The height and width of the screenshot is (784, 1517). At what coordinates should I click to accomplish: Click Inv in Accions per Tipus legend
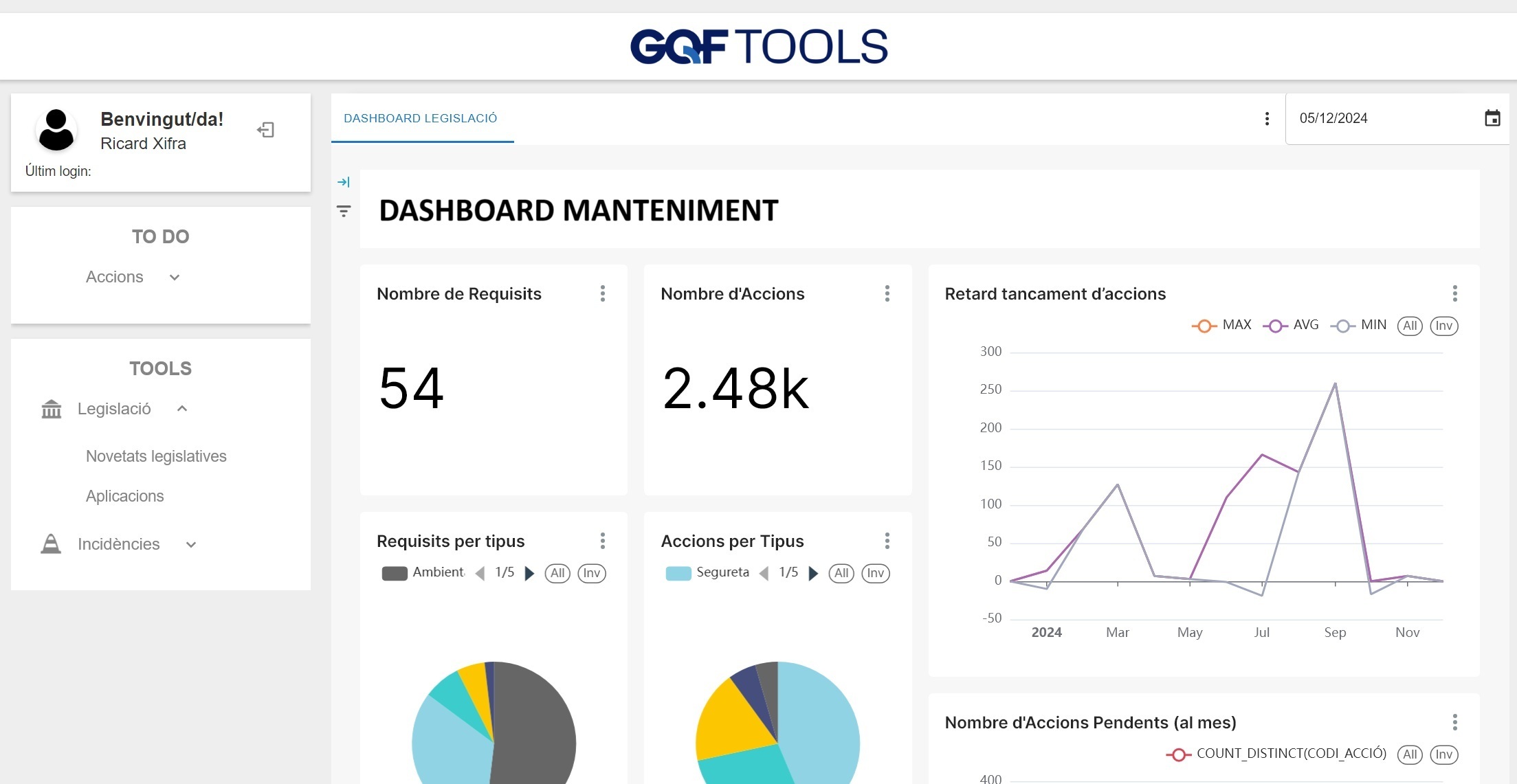[x=876, y=573]
